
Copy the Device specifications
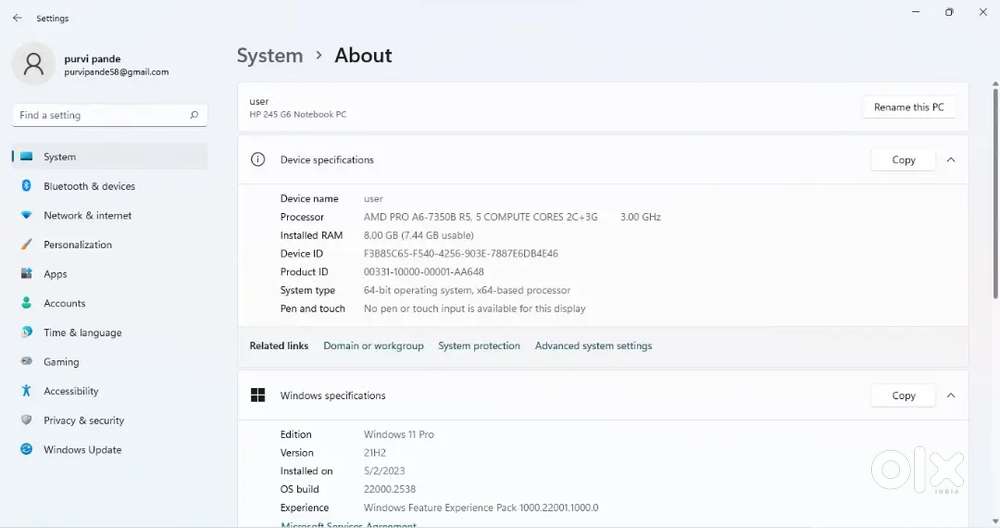(903, 160)
